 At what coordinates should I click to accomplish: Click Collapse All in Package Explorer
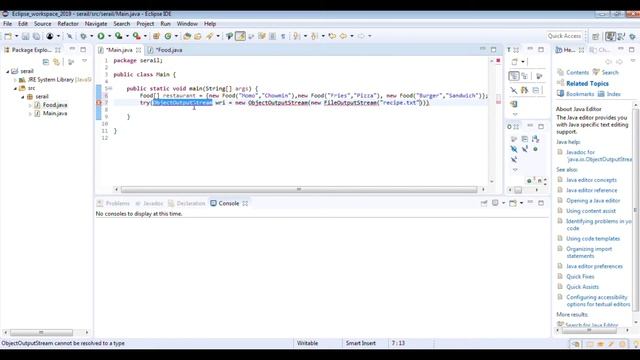tap(46, 62)
